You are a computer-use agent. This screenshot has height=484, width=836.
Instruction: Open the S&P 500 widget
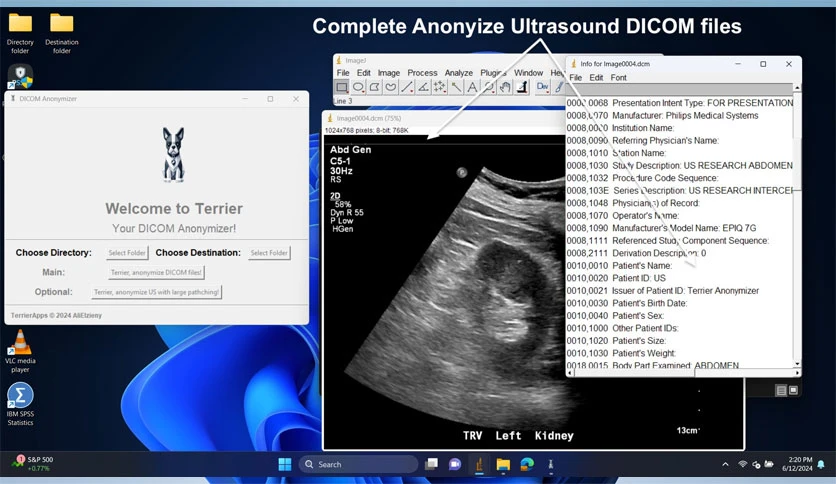33,464
